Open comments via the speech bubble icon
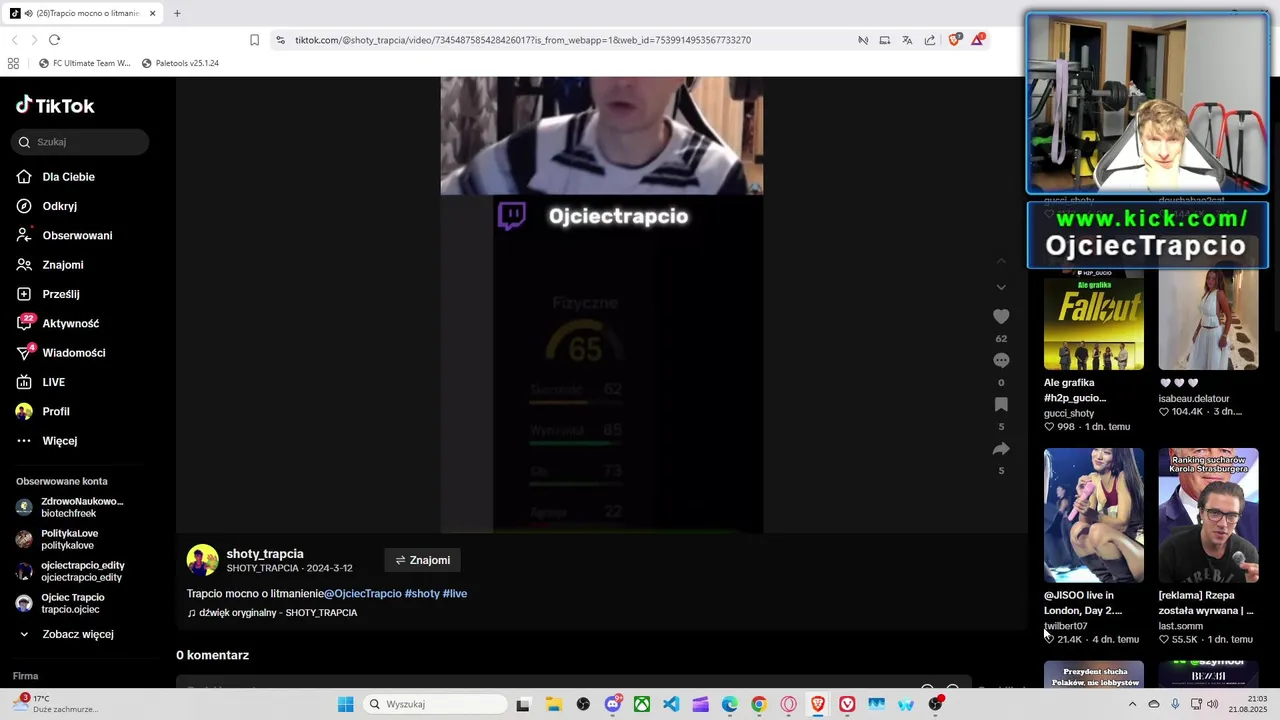The image size is (1280, 720). pyautogui.click(x=1001, y=360)
